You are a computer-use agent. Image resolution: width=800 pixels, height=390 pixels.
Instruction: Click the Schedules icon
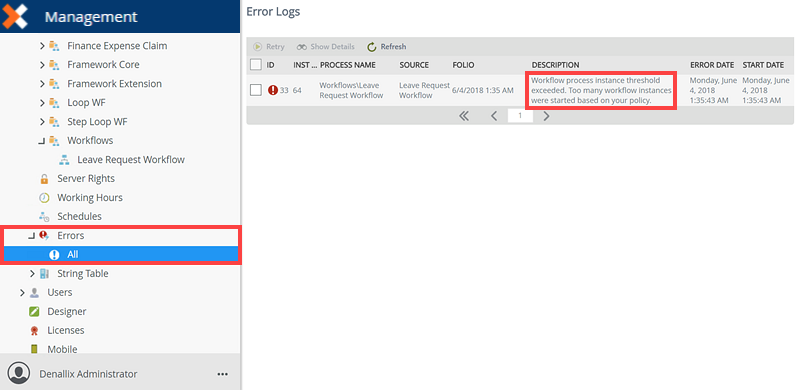tap(44, 216)
